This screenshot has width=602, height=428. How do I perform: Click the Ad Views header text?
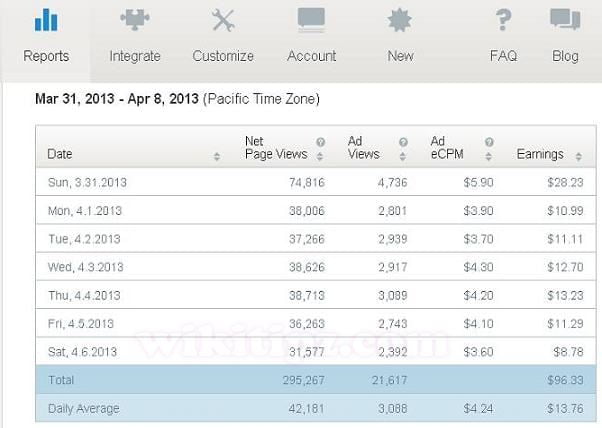point(364,147)
